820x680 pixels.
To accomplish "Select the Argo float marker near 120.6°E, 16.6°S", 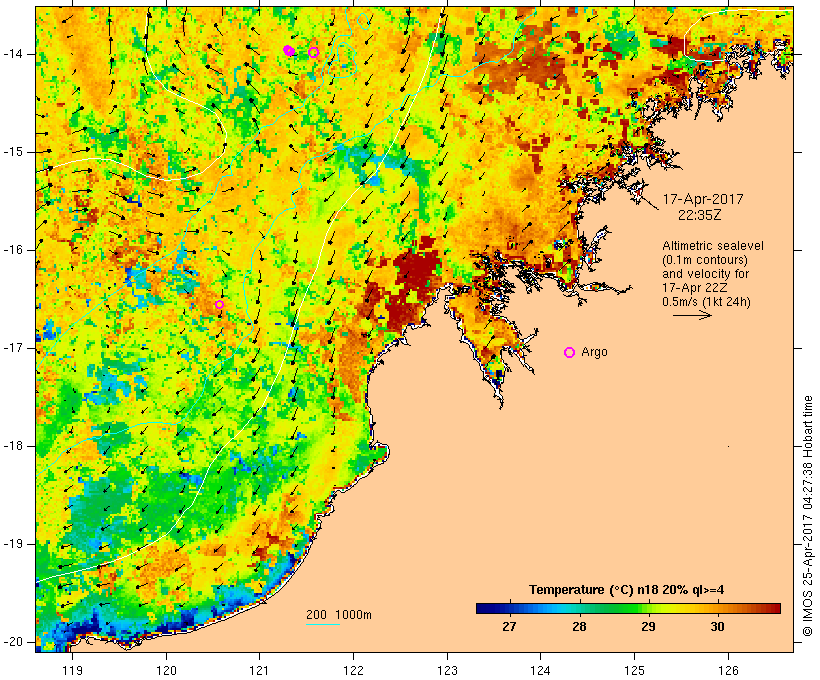I will tap(220, 304).
